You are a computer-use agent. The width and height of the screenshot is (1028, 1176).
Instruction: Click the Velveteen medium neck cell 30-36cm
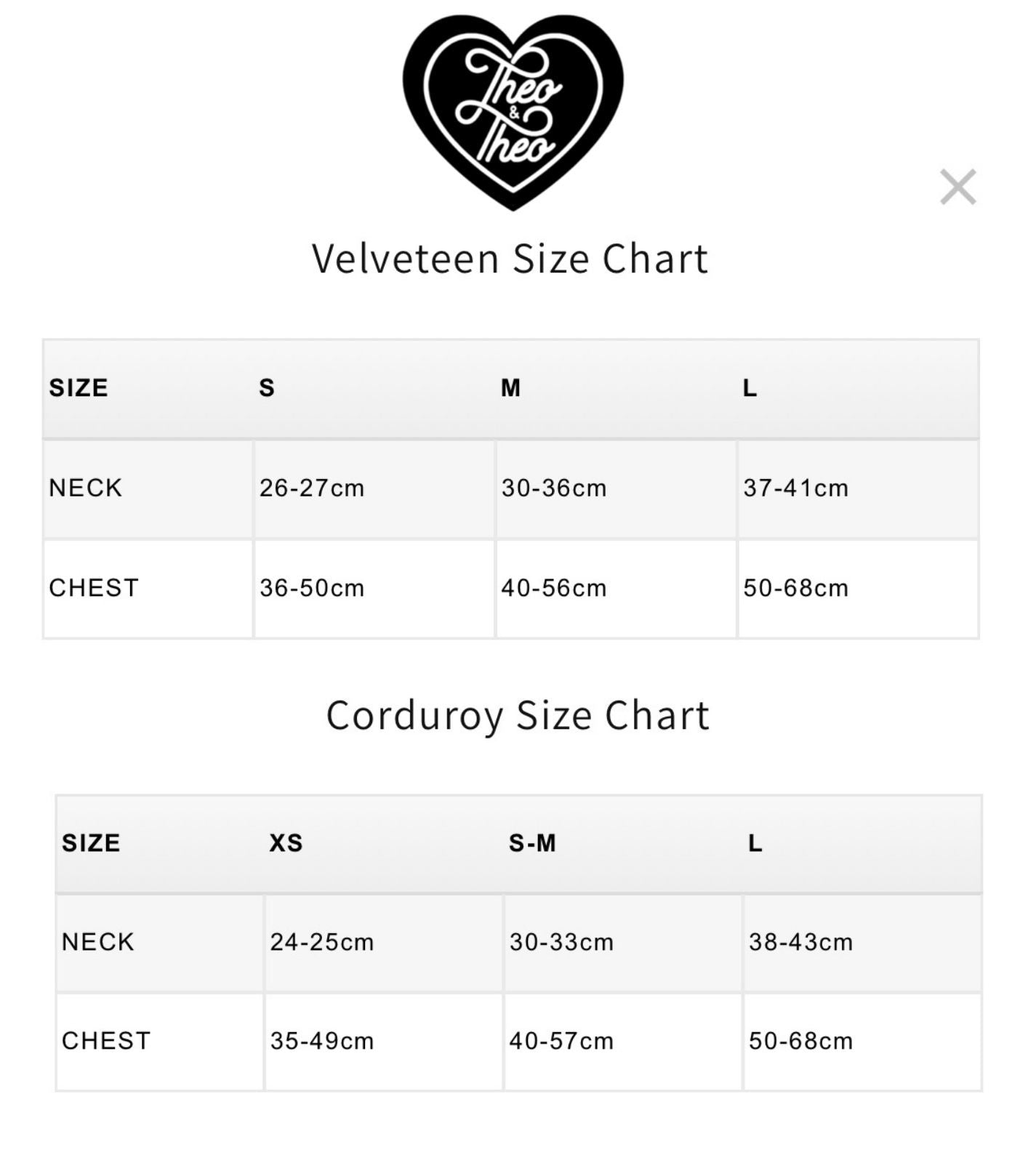pos(616,488)
